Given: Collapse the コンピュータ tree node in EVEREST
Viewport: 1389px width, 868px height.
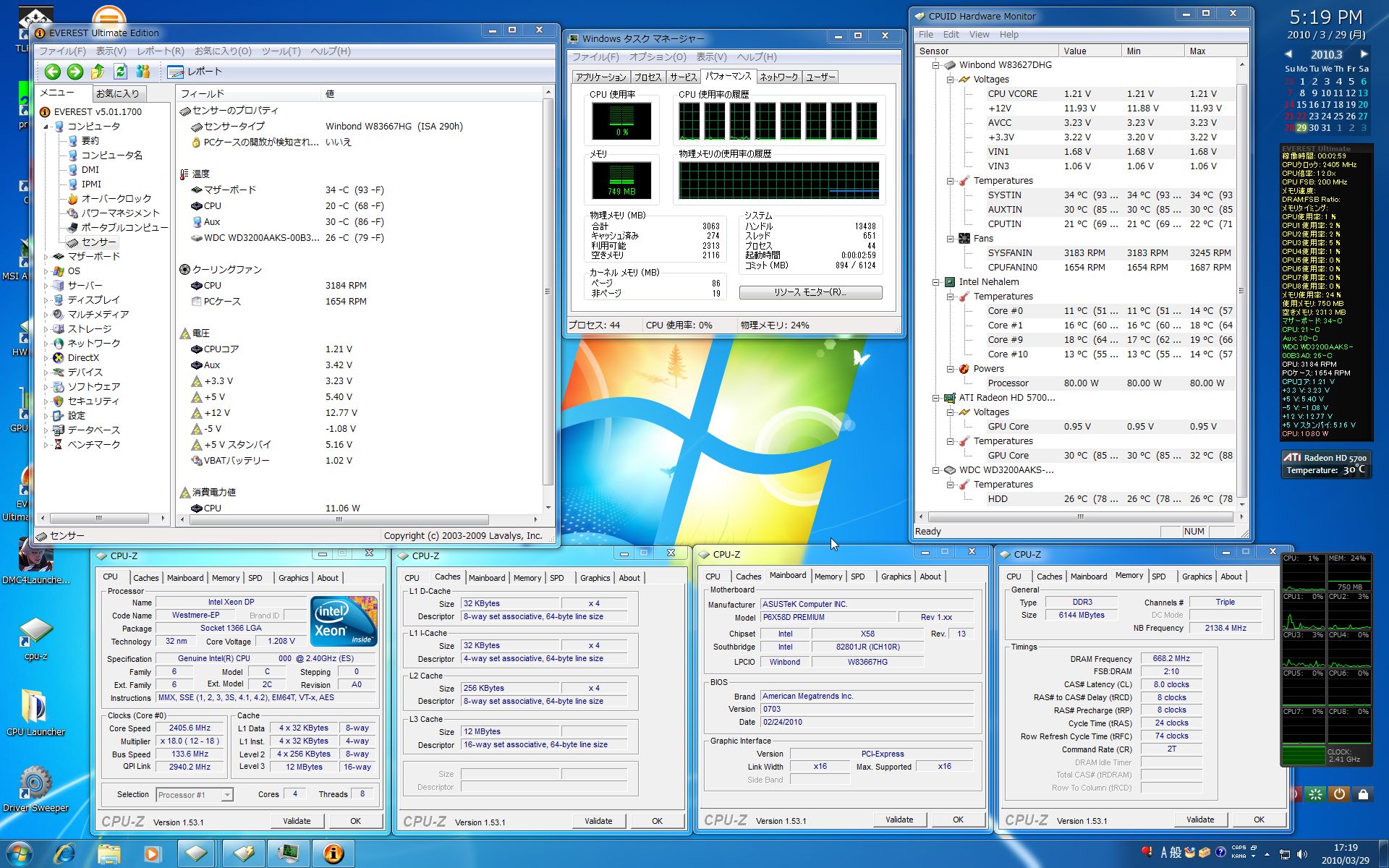Looking at the screenshot, I should [x=46, y=127].
